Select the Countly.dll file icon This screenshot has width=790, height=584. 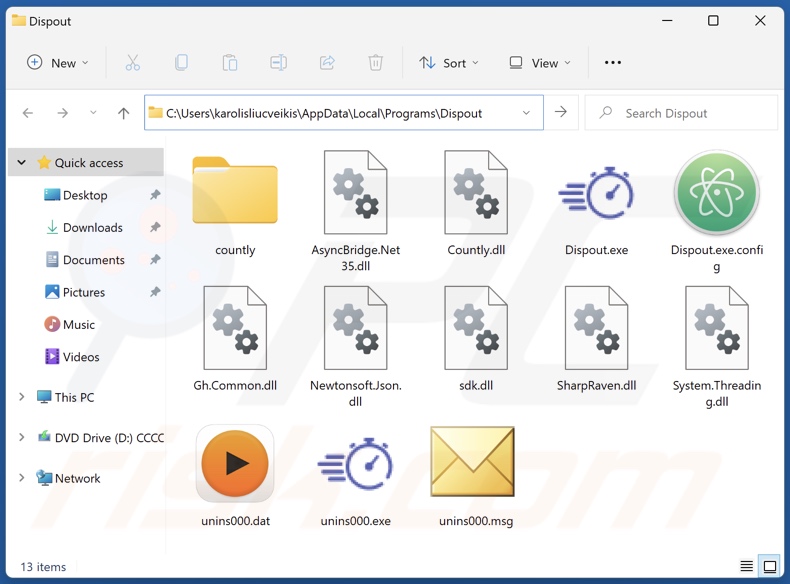point(476,192)
